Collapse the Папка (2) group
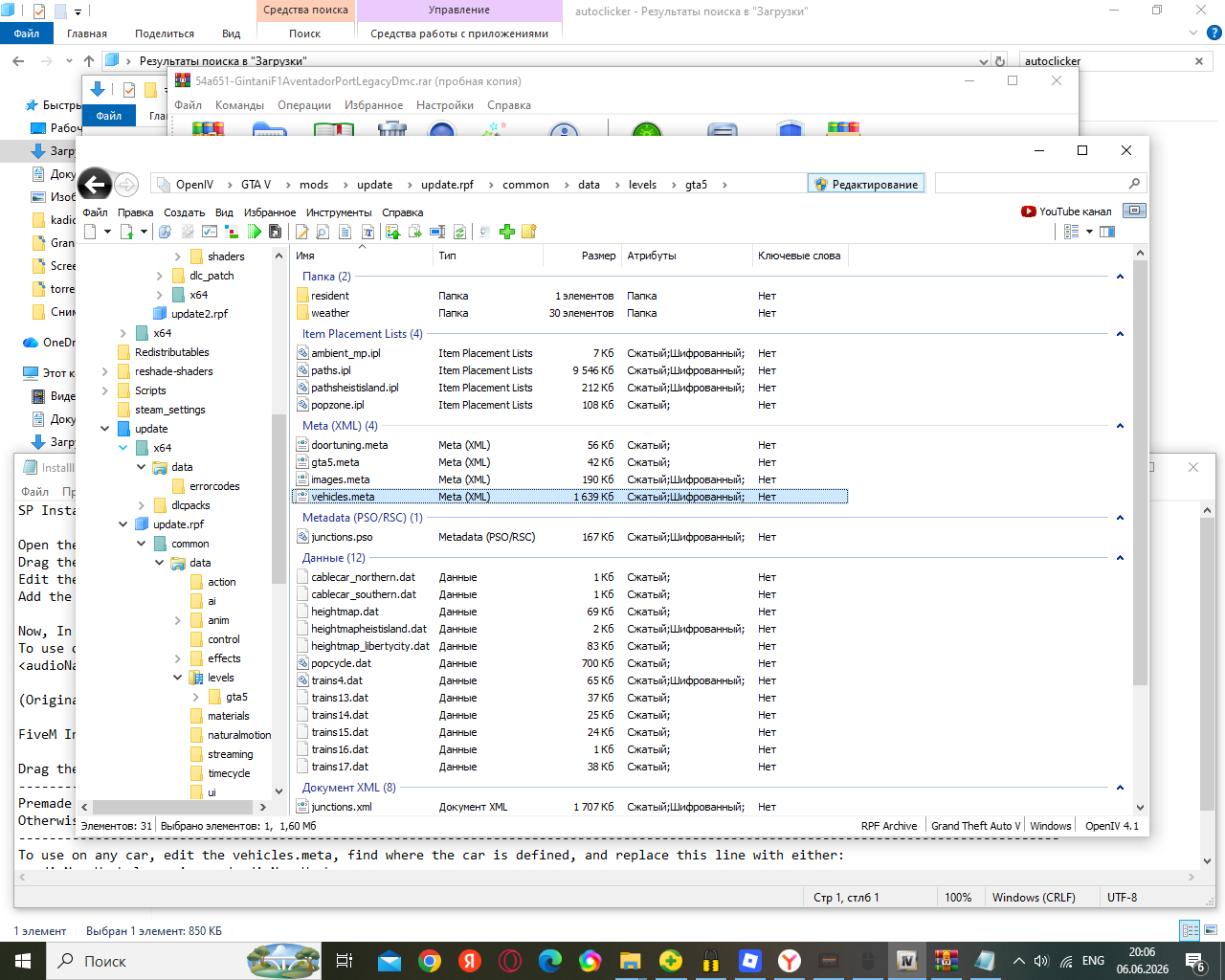Image resolution: width=1225 pixels, height=980 pixels. [x=1120, y=277]
